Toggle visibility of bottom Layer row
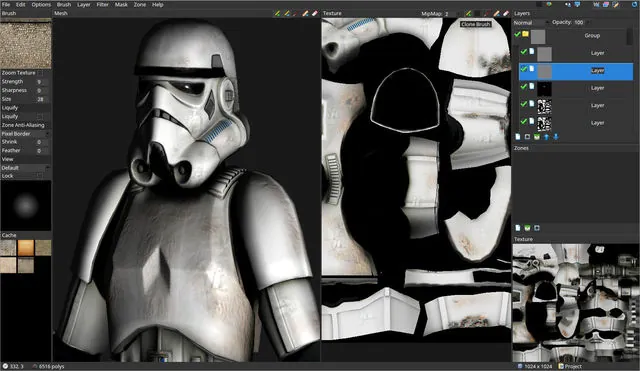Image resolution: width=640 pixels, height=371 pixels. coord(524,121)
